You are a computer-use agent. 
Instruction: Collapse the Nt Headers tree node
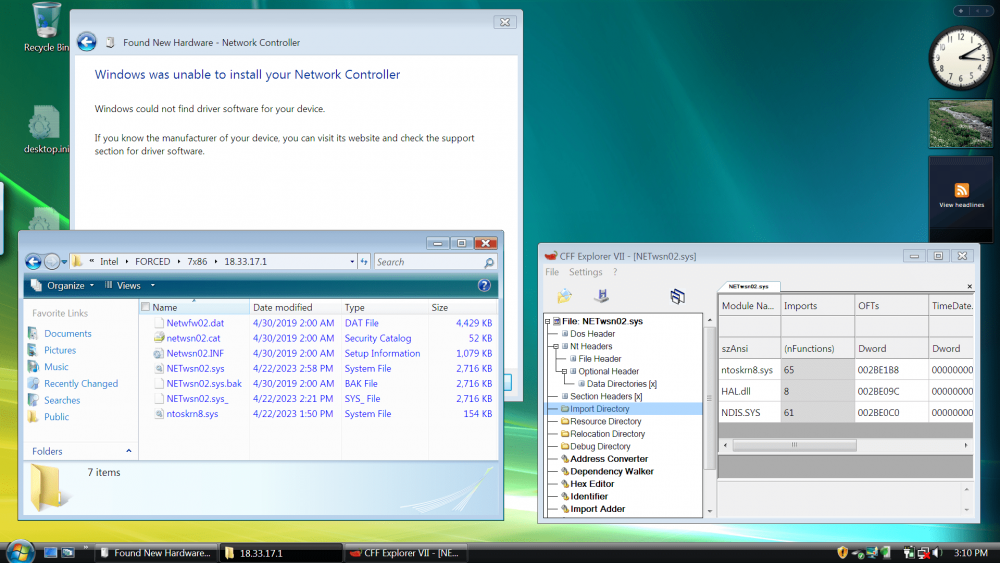coord(555,346)
